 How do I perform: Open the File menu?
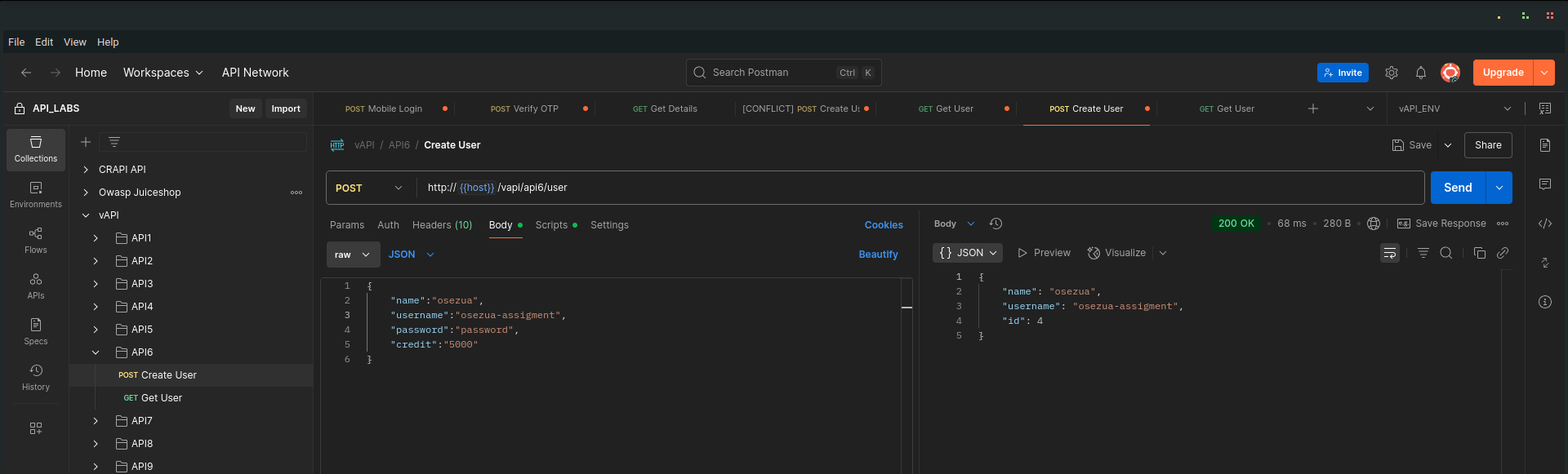tap(16, 42)
